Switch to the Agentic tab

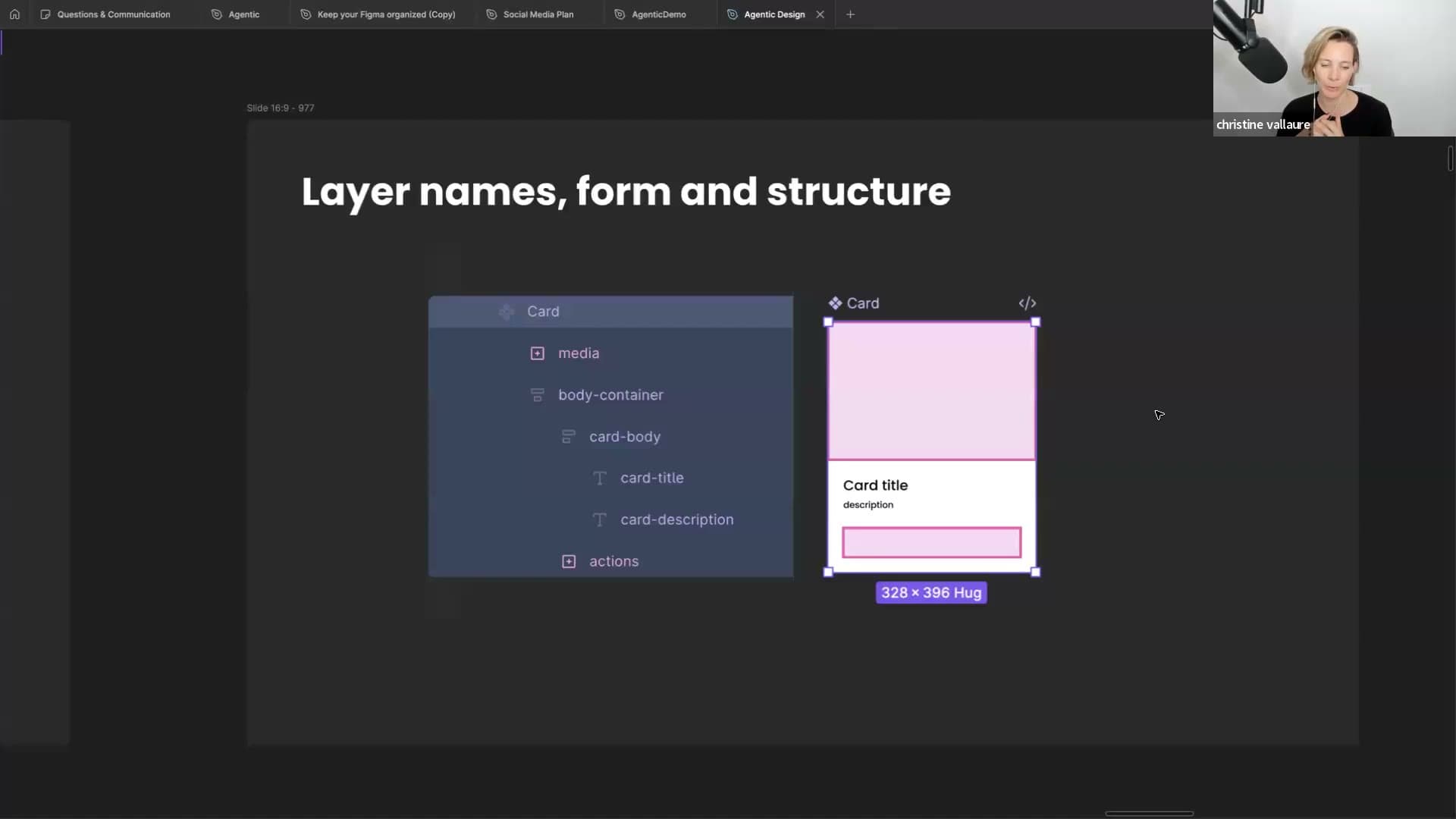[236, 14]
